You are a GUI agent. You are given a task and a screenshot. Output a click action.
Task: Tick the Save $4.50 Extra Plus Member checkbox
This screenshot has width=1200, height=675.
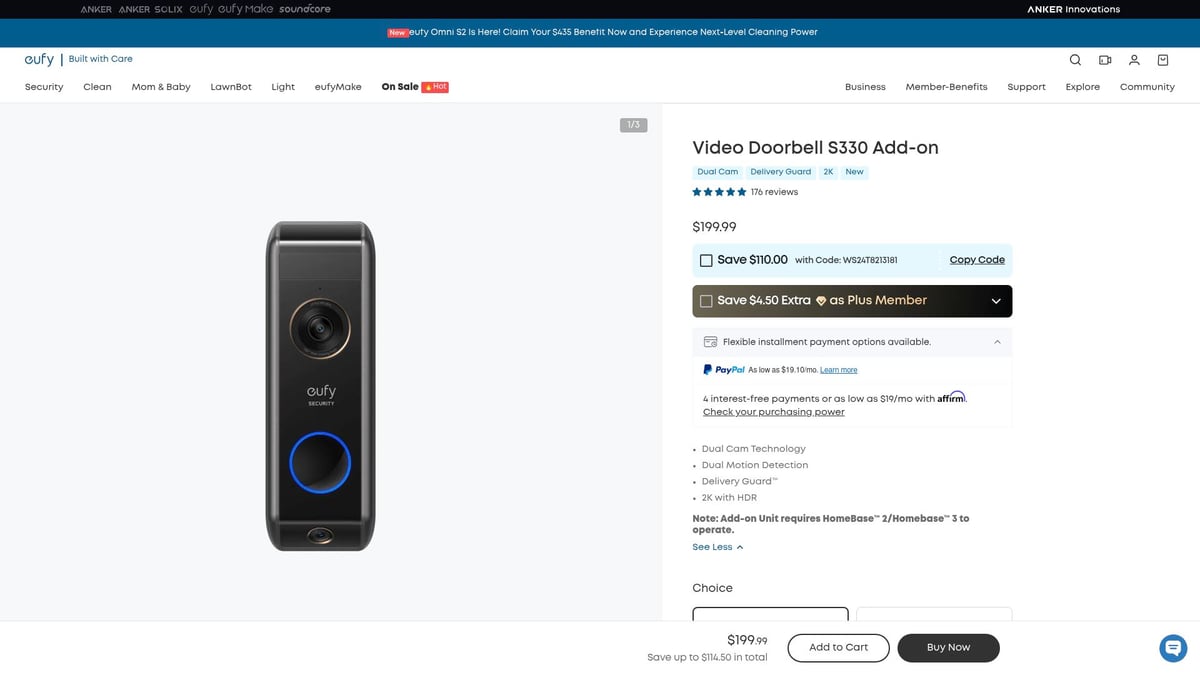tap(706, 301)
